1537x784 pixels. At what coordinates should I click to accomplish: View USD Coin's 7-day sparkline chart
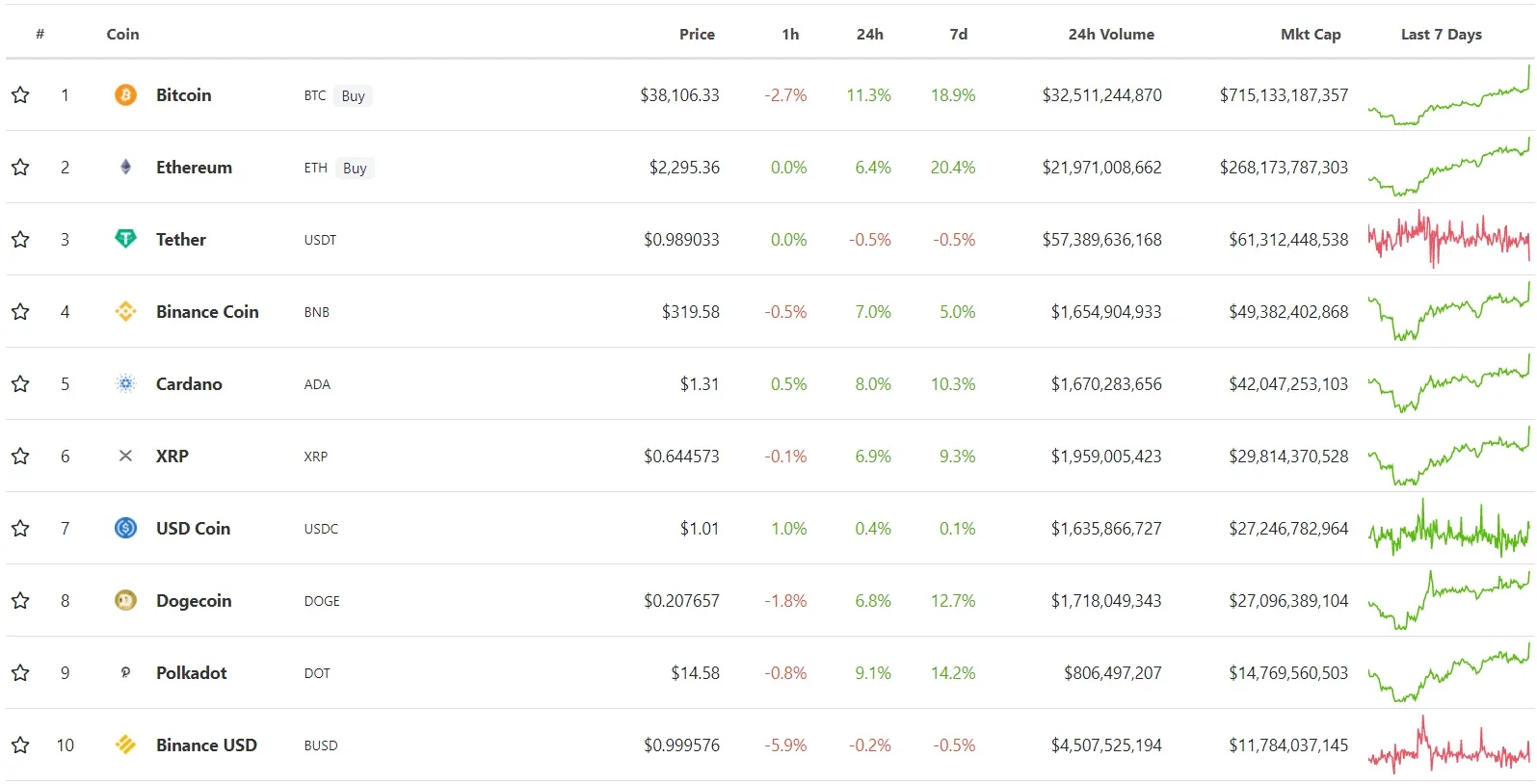click(x=1449, y=528)
